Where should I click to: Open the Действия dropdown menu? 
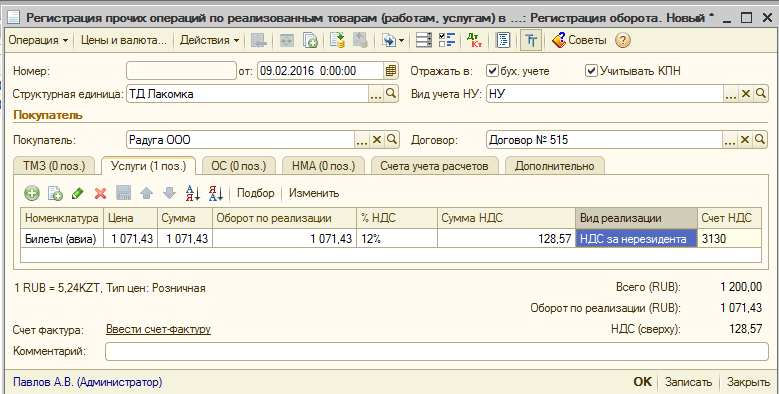[210, 40]
